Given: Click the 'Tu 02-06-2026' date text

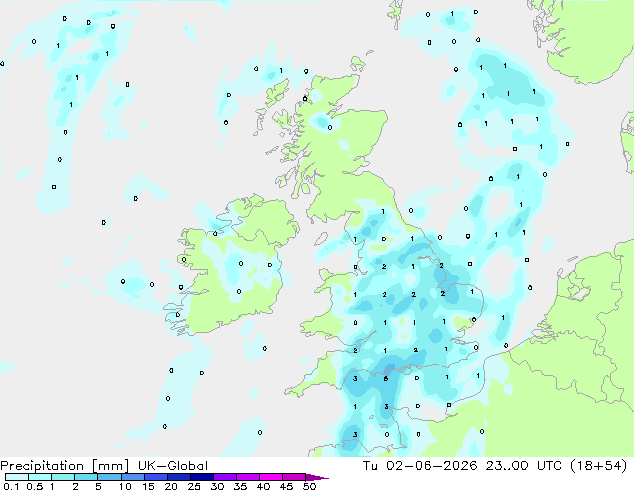Looking at the screenshot, I should [420, 466].
